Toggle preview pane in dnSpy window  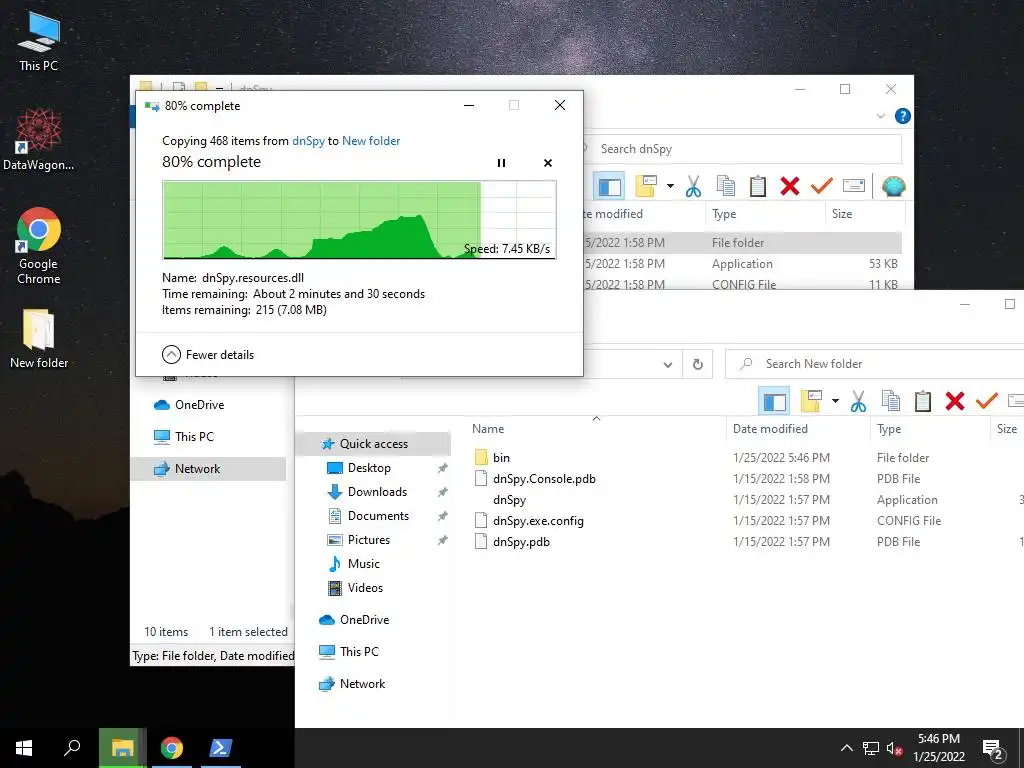609,187
